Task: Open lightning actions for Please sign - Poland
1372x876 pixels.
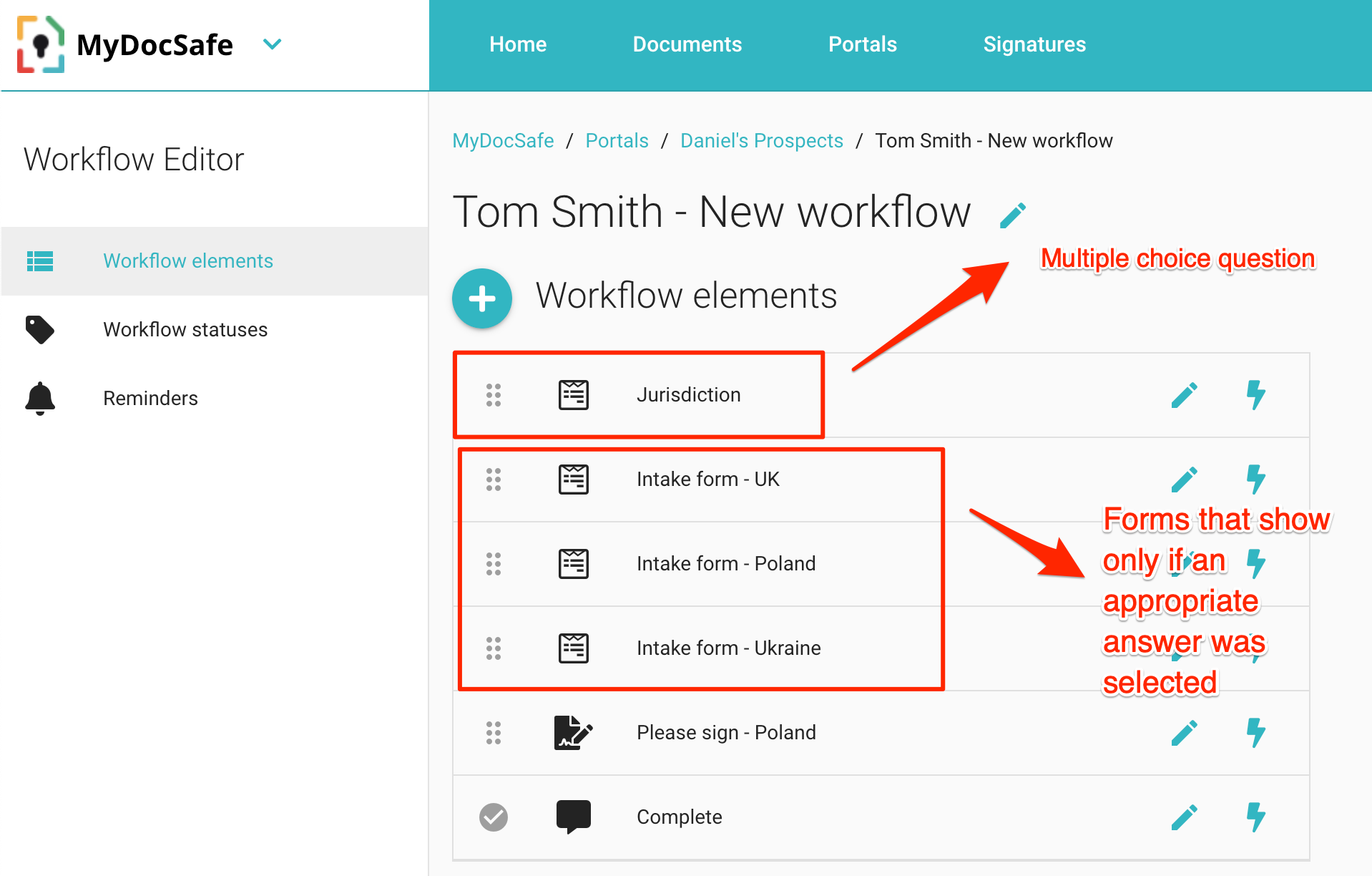Action: click(1255, 733)
